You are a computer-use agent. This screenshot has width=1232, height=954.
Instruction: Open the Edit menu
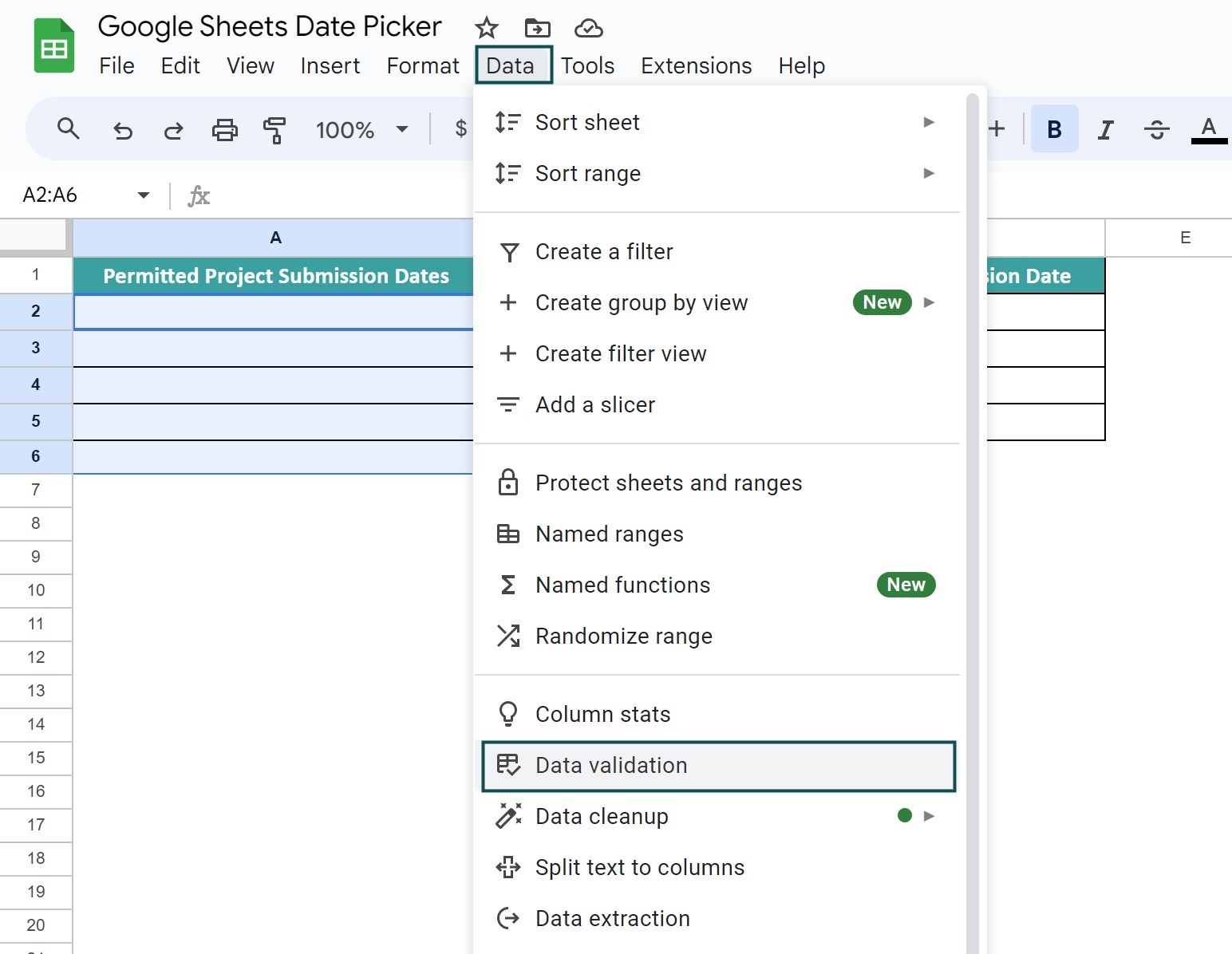tap(180, 65)
